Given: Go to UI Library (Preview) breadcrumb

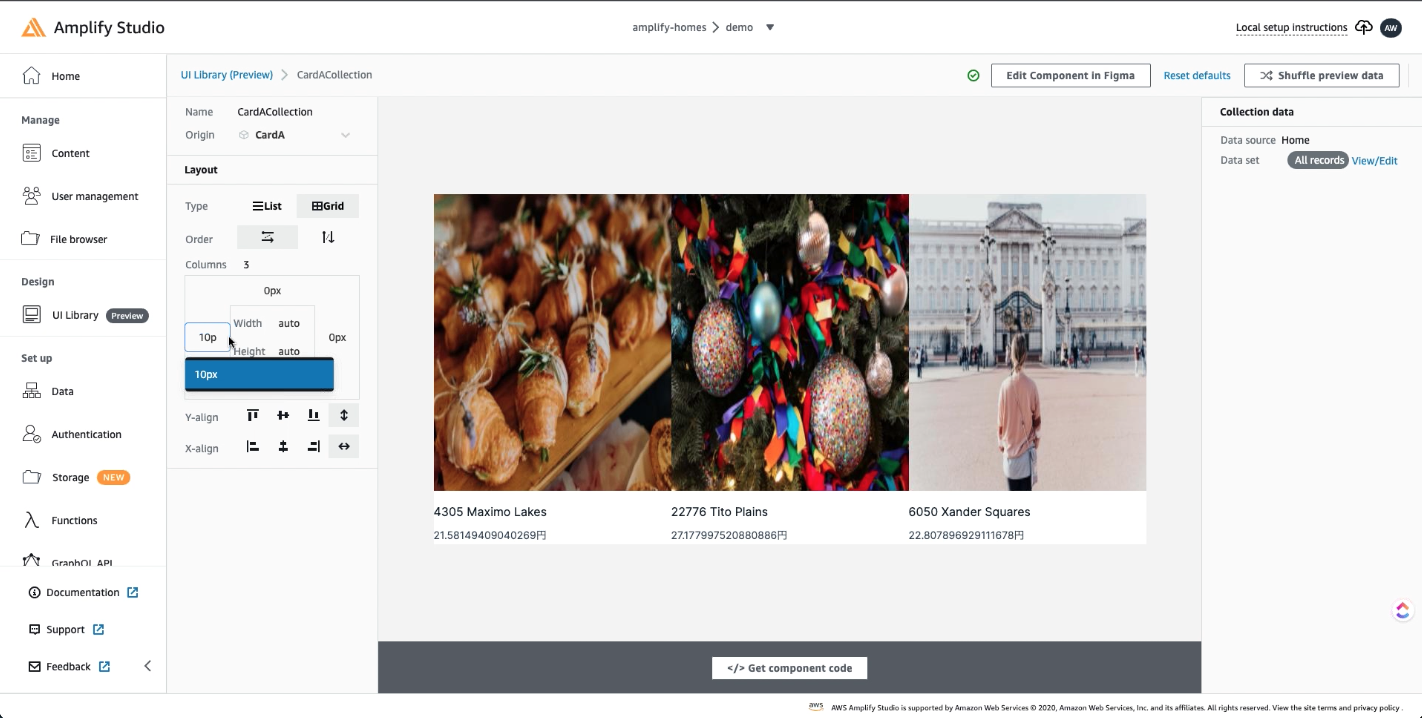Looking at the screenshot, I should click(x=226, y=75).
